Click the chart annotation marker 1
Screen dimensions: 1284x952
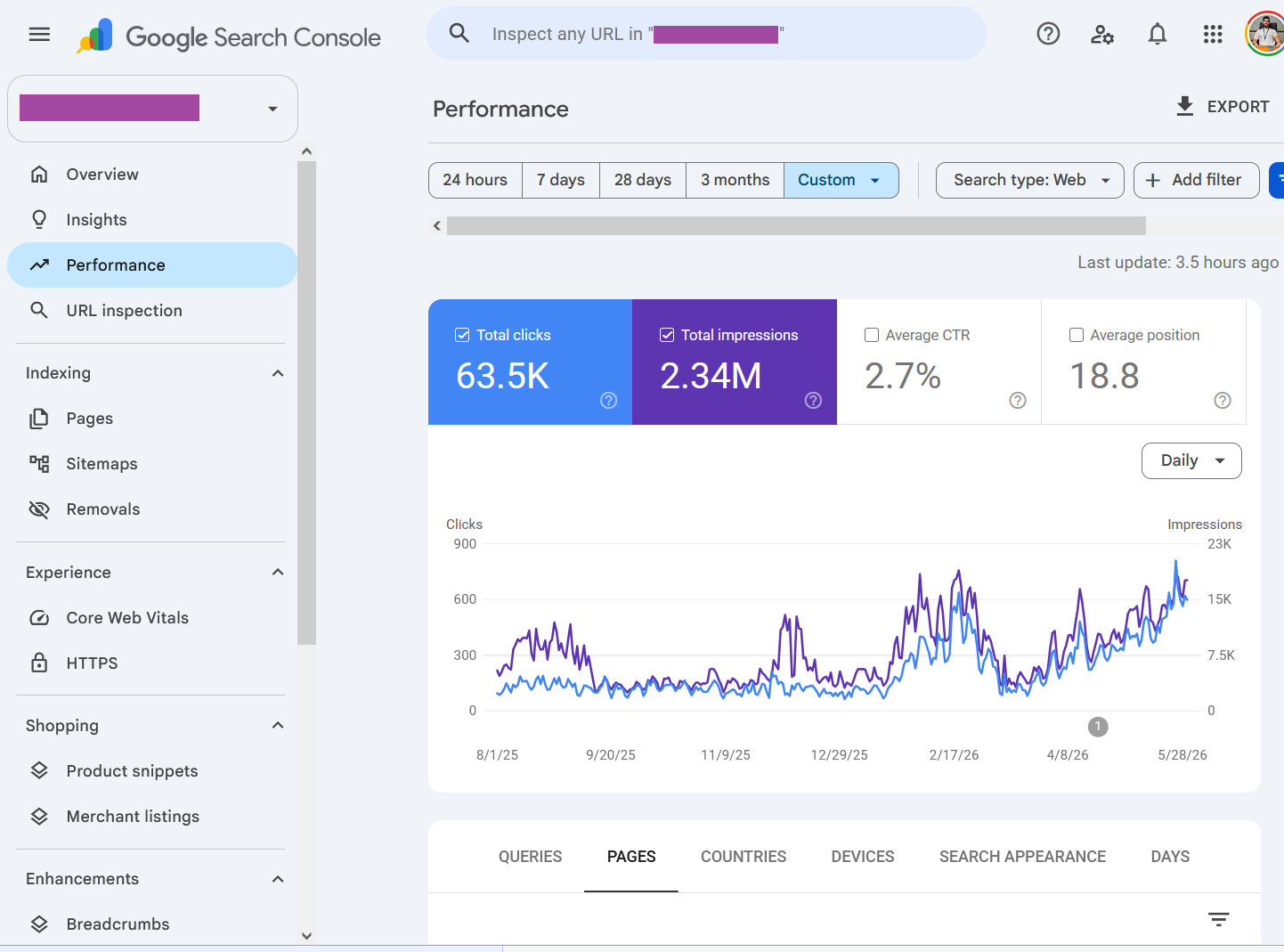pyautogui.click(x=1098, y=727)
